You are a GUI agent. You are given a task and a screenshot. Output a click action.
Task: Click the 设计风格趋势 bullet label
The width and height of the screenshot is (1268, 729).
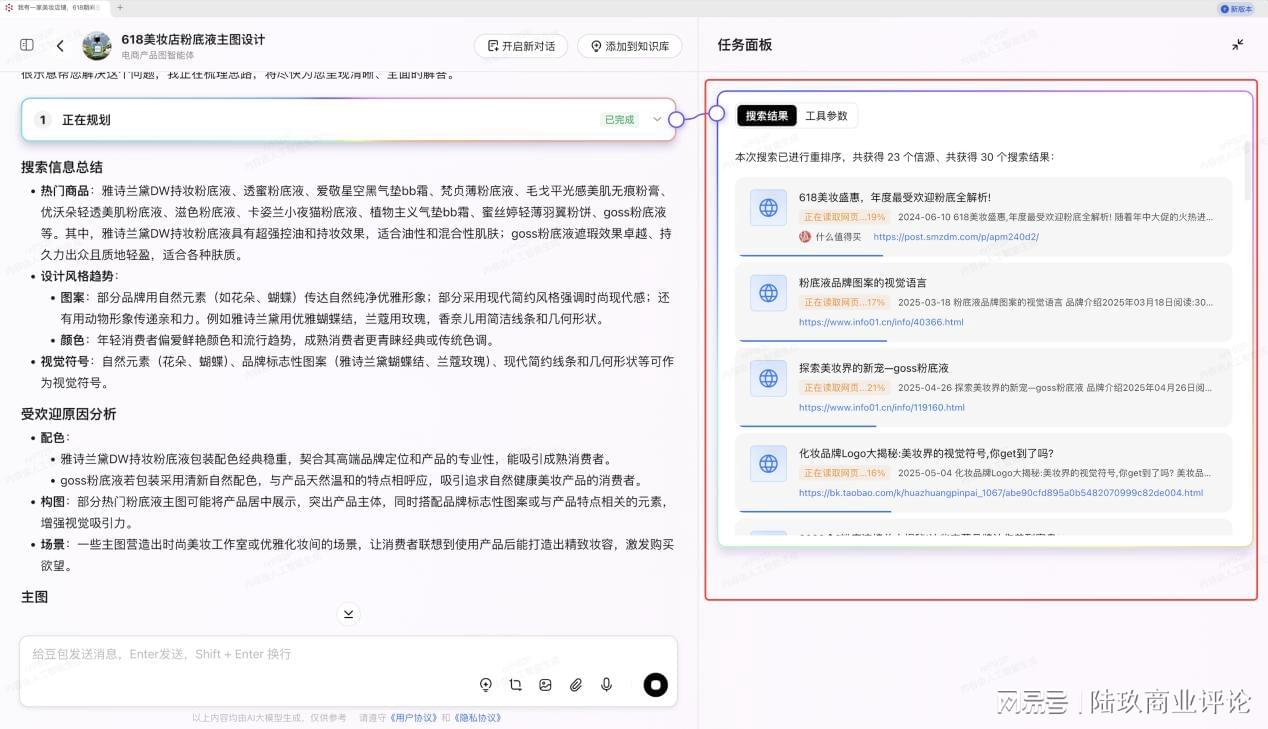click(x=78, y=276)
